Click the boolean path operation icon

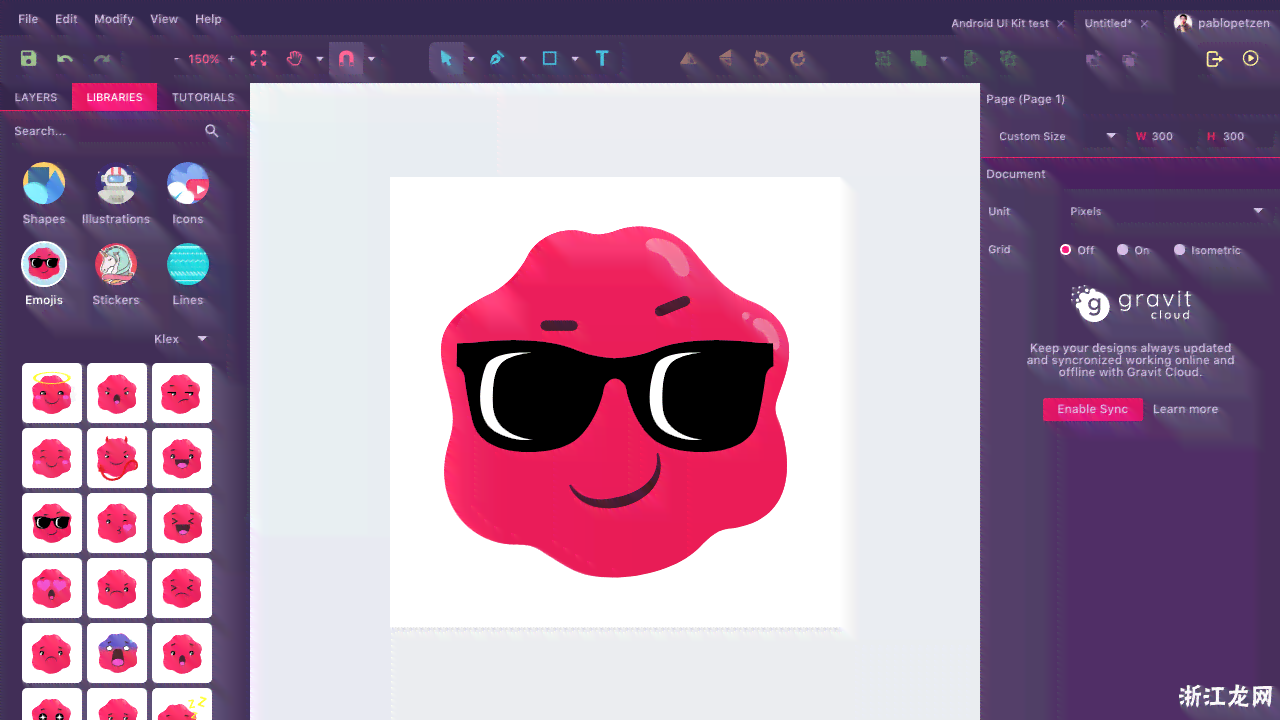point(918,59)
